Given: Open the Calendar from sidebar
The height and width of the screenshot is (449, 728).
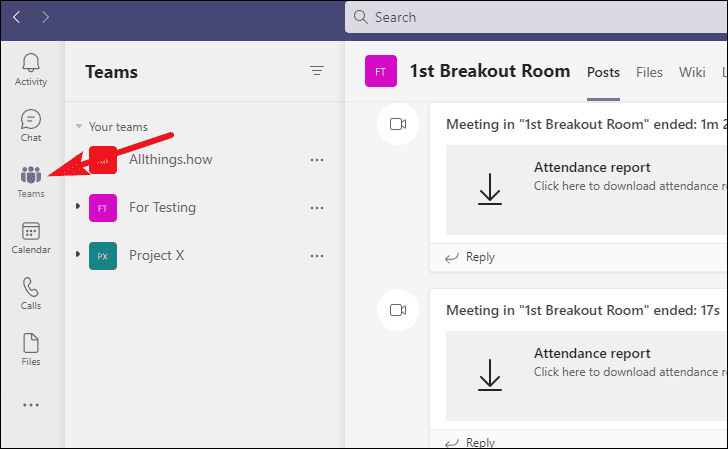Looking at the screenshot, I should tap(31, 237).
